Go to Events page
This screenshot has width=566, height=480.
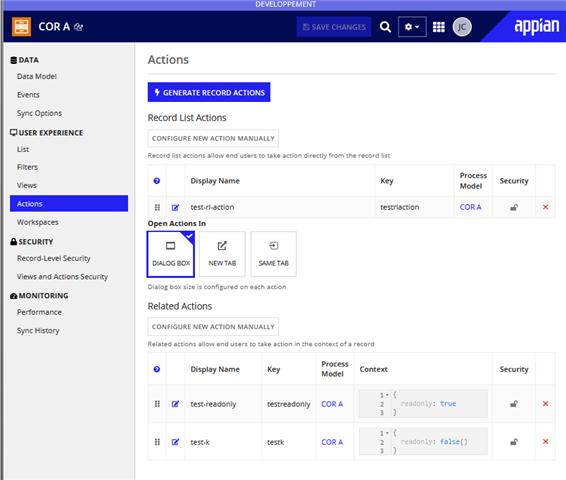28,95
